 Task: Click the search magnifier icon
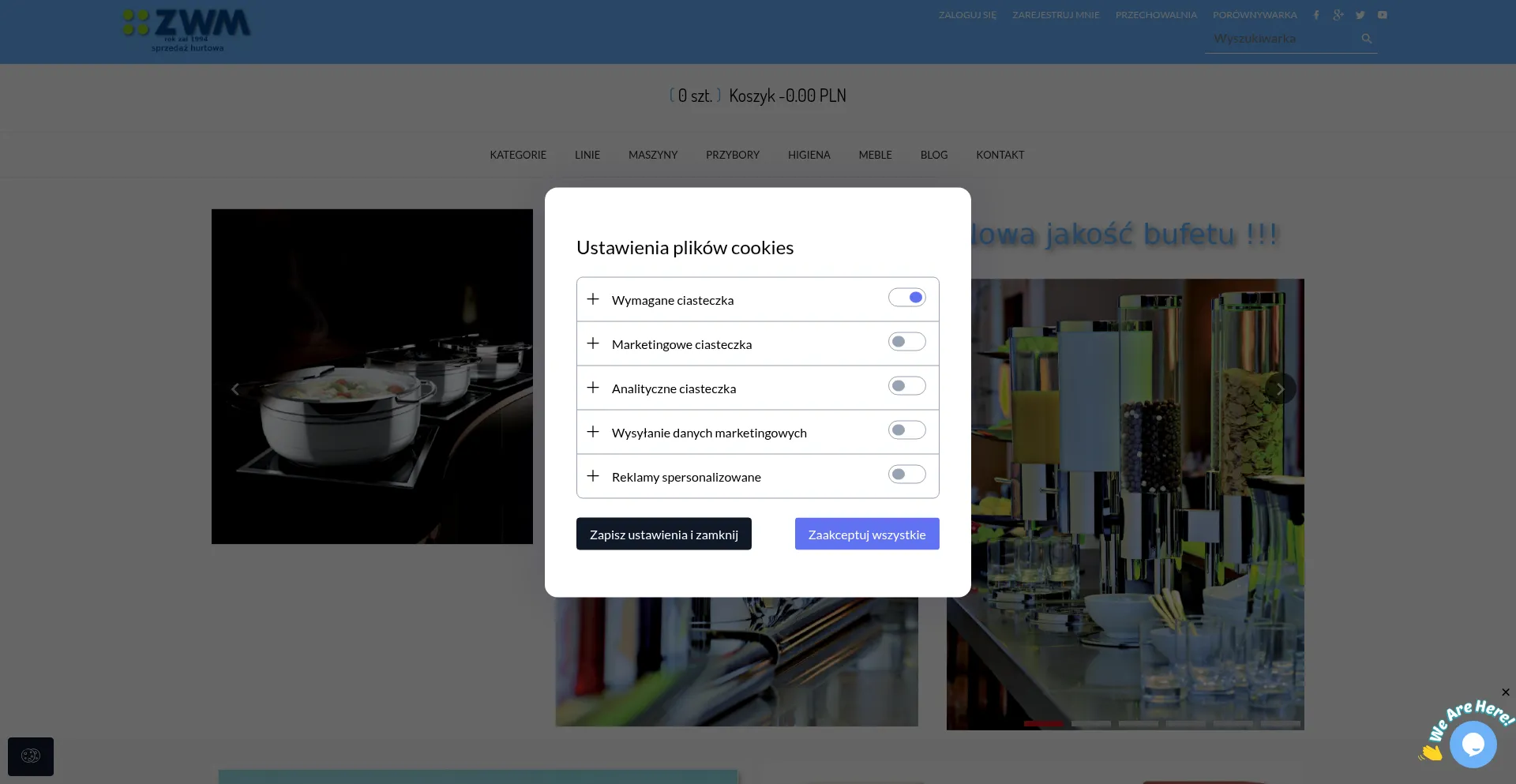[1367, 39]
